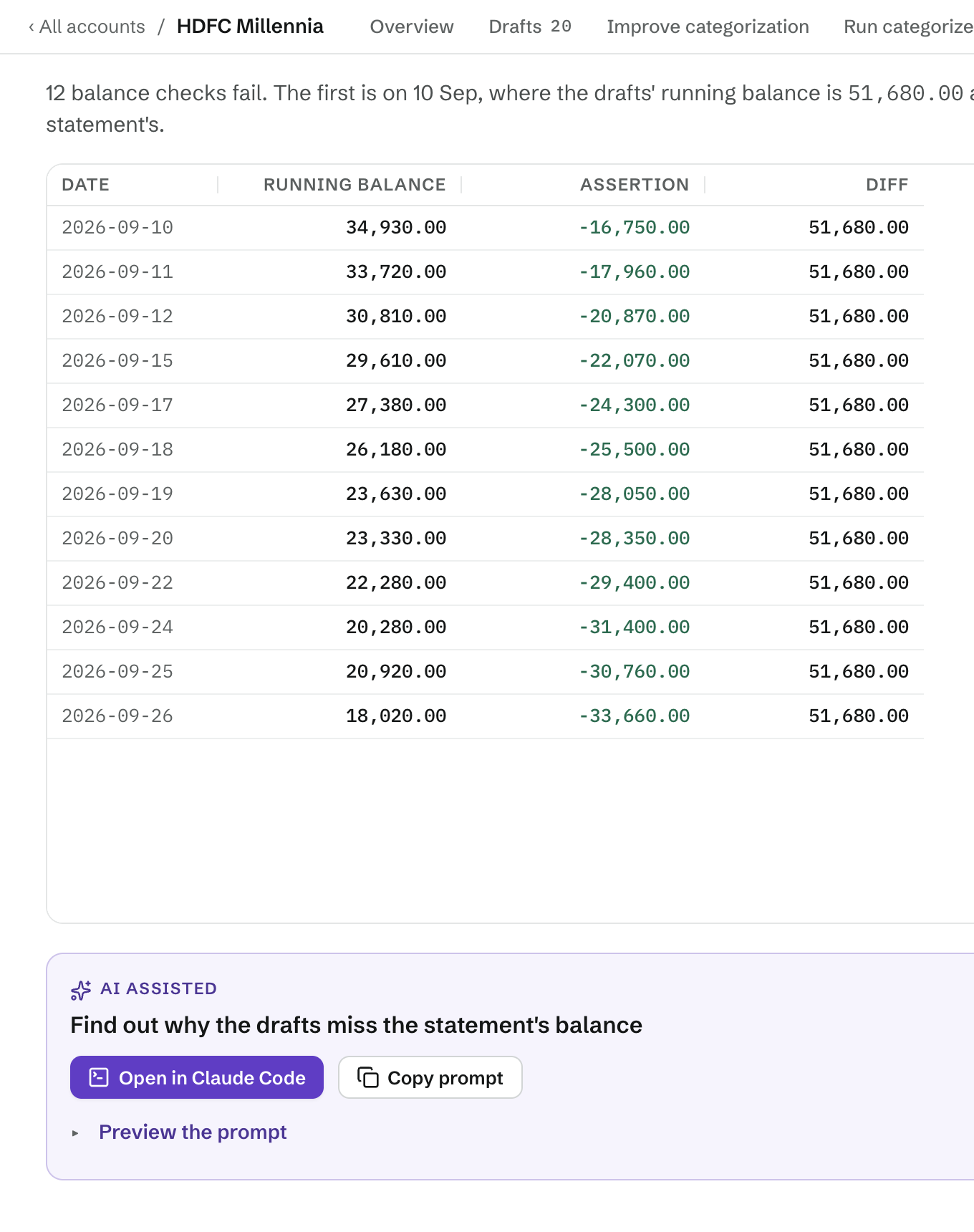The height and width of the screenshot is (1232, 974).
Task: Click assertion value -31,400.00
Action: click(x=635, y=627)
